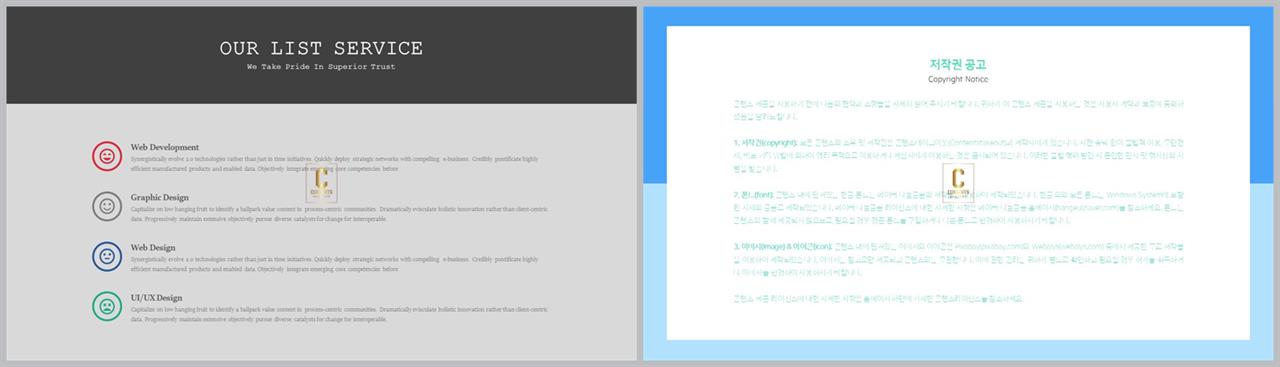This screenshot has height=367, width=1280.
Task: Select the Korean title '저작권 공고'
Action: [958, 64]
